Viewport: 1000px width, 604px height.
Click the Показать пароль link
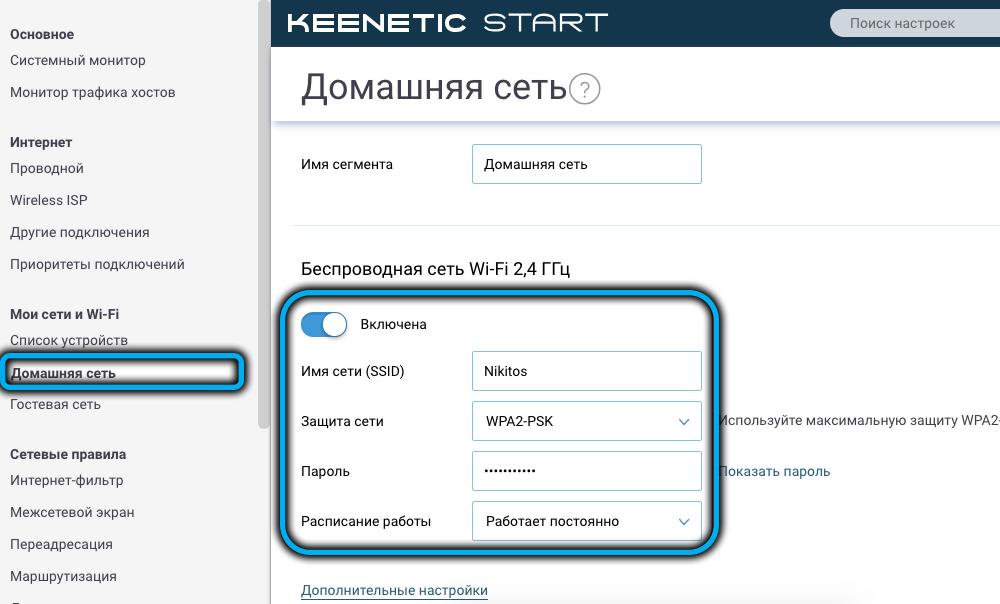coord(775,471)
